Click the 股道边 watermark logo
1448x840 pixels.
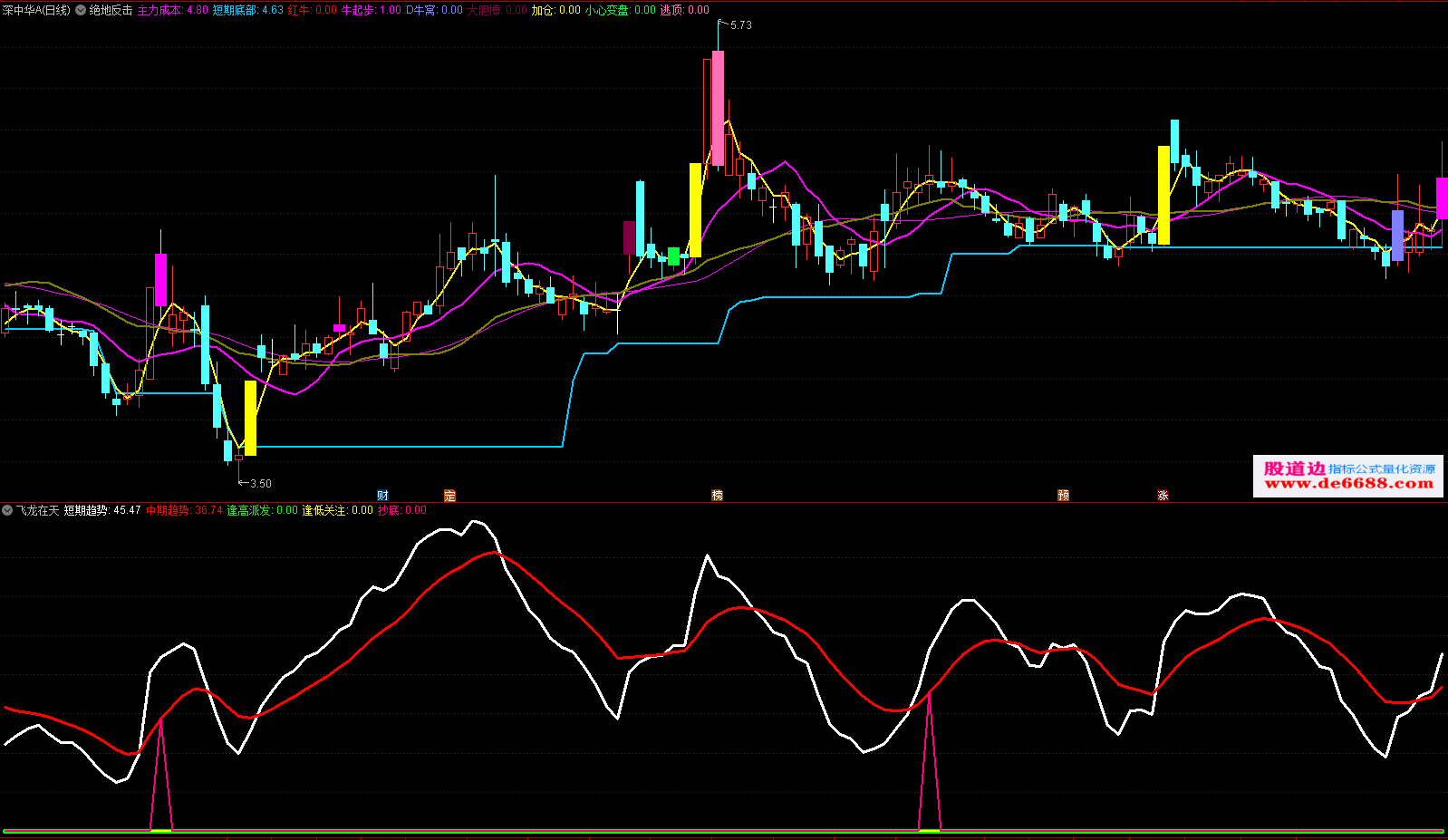(x=1294, y=468)
